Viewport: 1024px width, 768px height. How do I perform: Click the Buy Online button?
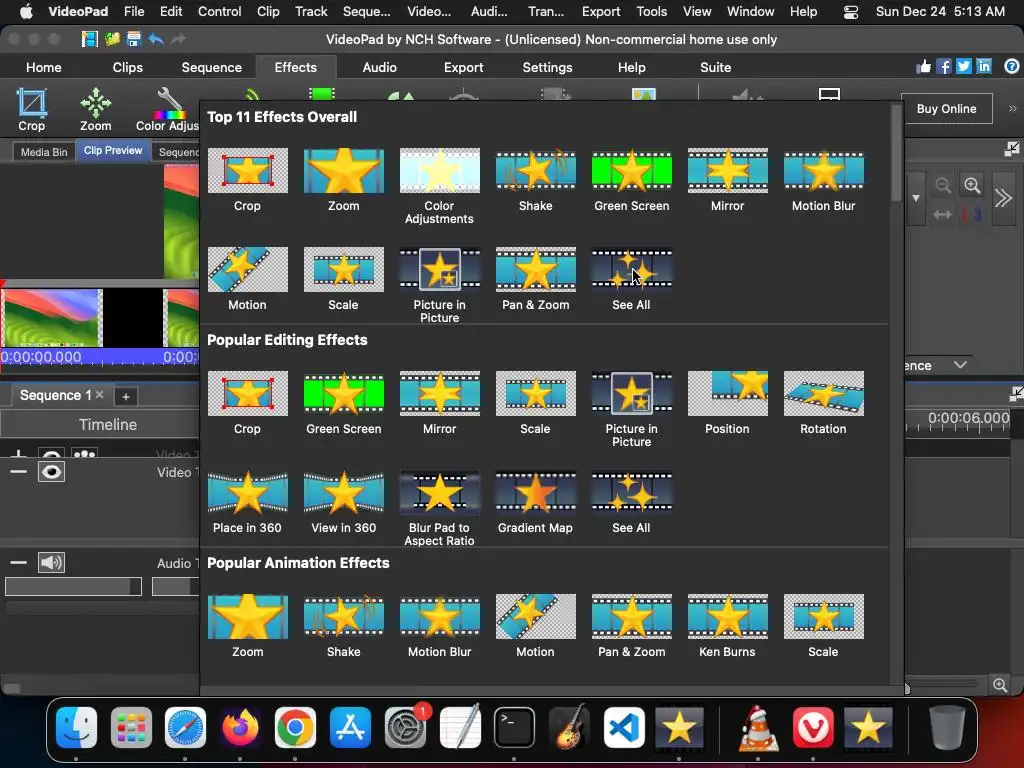pos(946,109)
